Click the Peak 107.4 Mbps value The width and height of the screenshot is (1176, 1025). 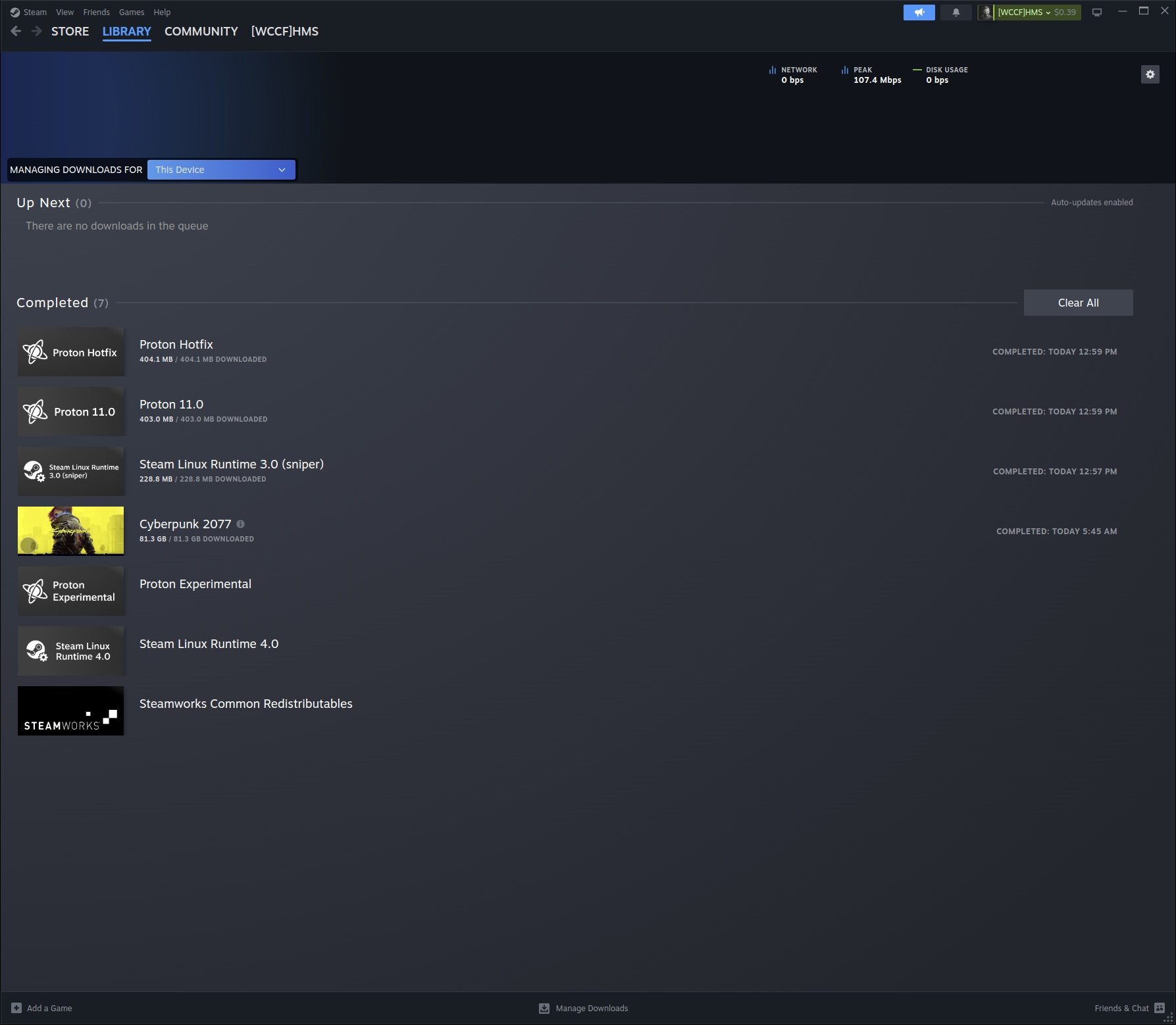[x=877, y=80]
